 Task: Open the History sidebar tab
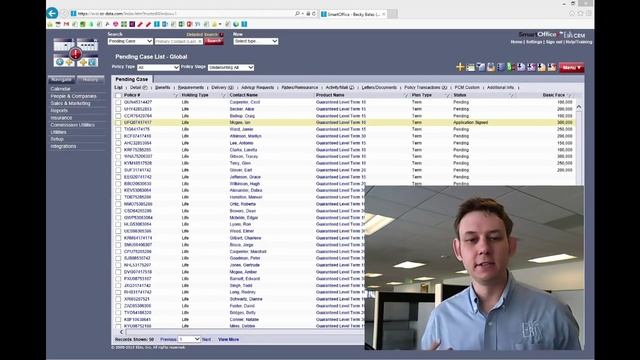pos(90,80)
